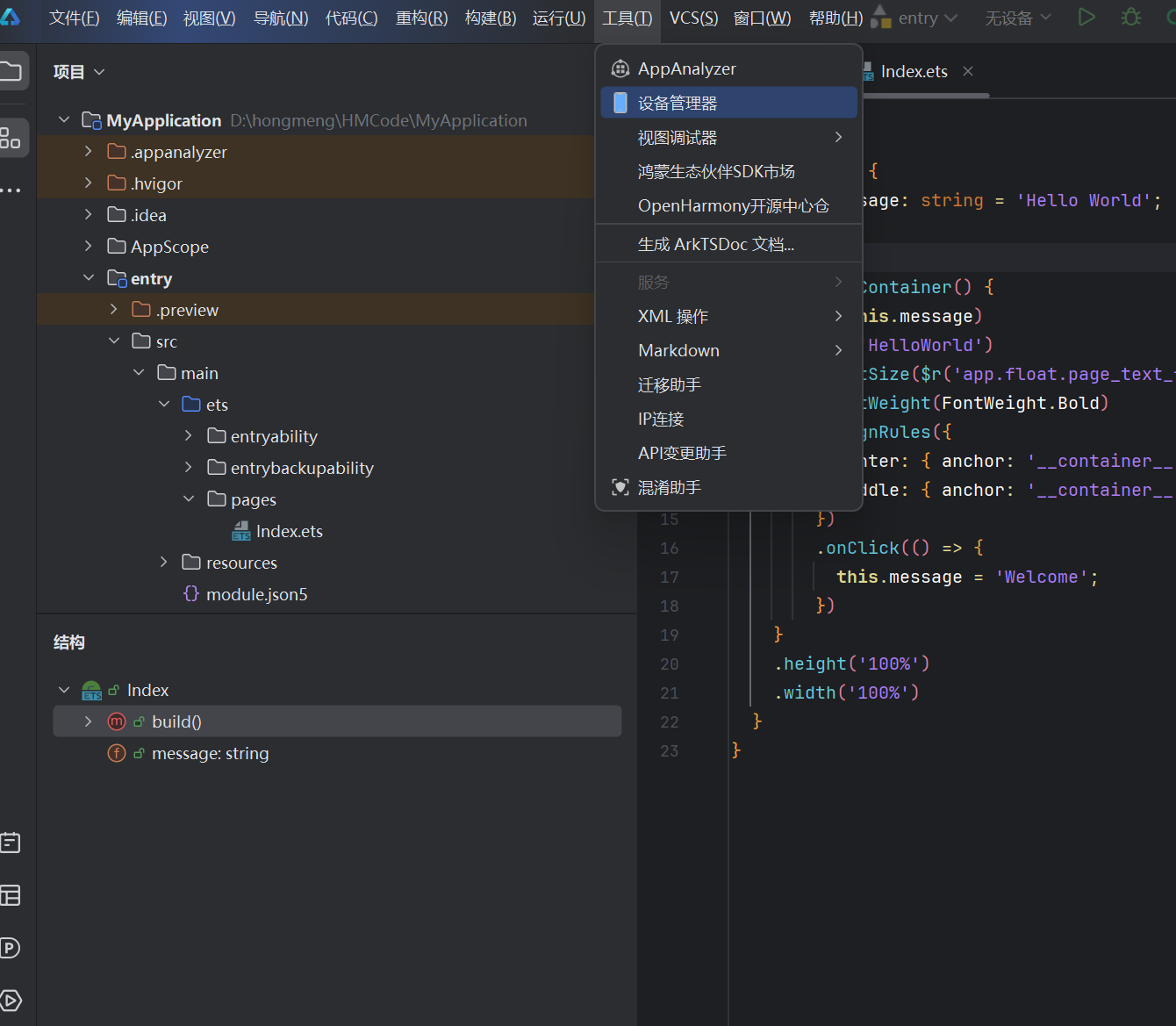The image size is (1176, 1026).
Task: Expand the .hvigor folder
Action: 88,183
